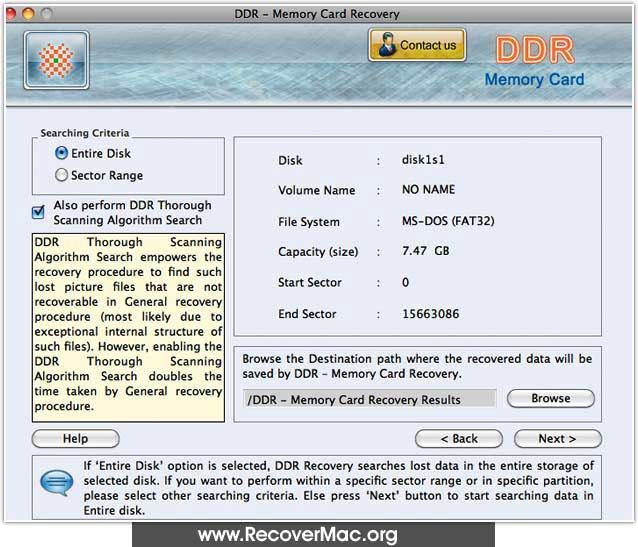Minimize the window with the yellow button

(x=29, y=13)
